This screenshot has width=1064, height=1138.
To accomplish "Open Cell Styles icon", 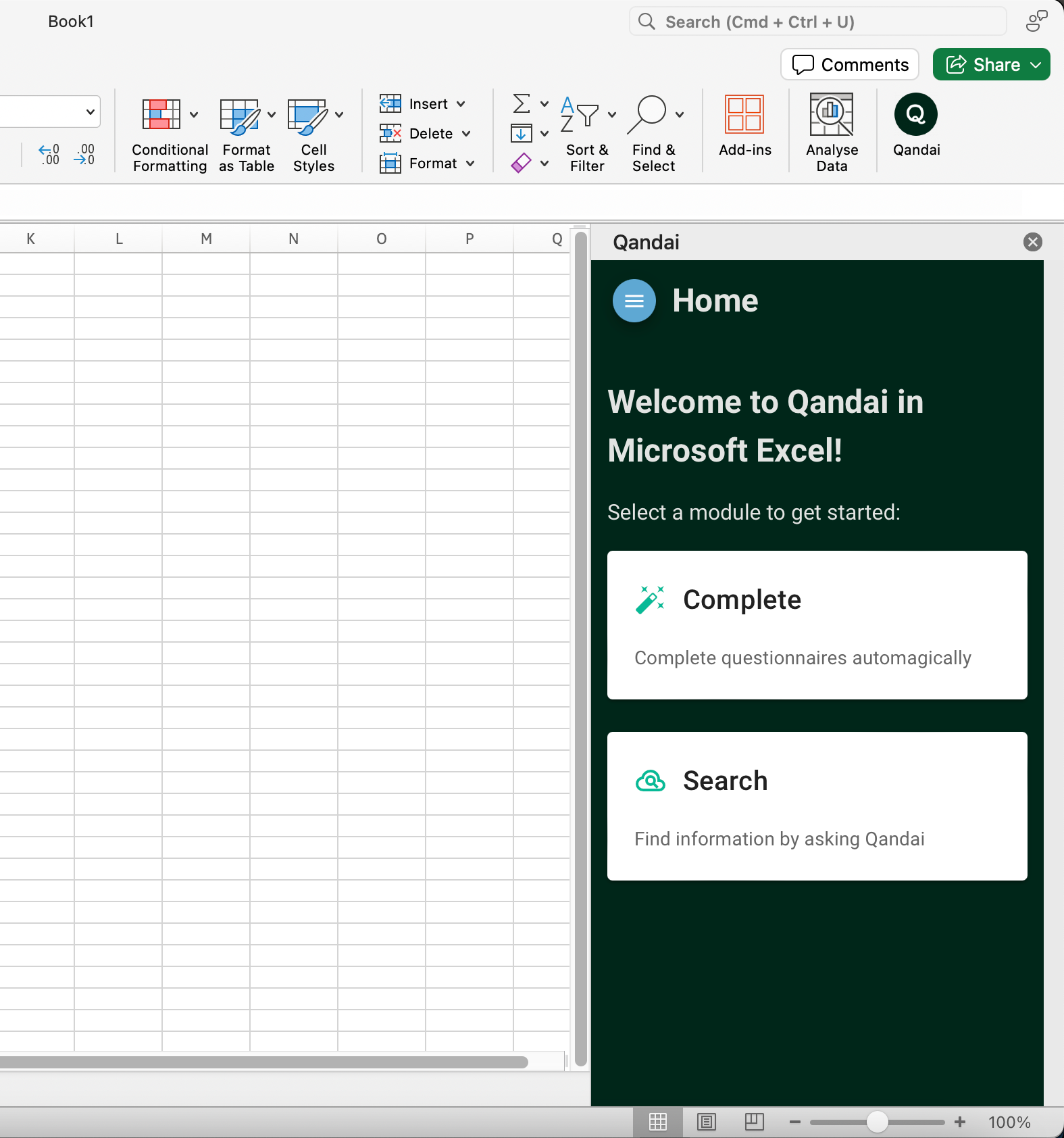I will 307,116.
